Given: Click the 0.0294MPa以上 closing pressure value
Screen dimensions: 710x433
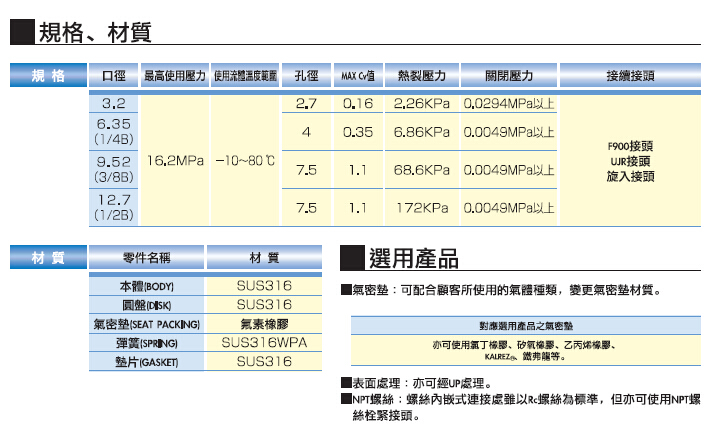Looking at the screenshot, I should tap(509, 103).
